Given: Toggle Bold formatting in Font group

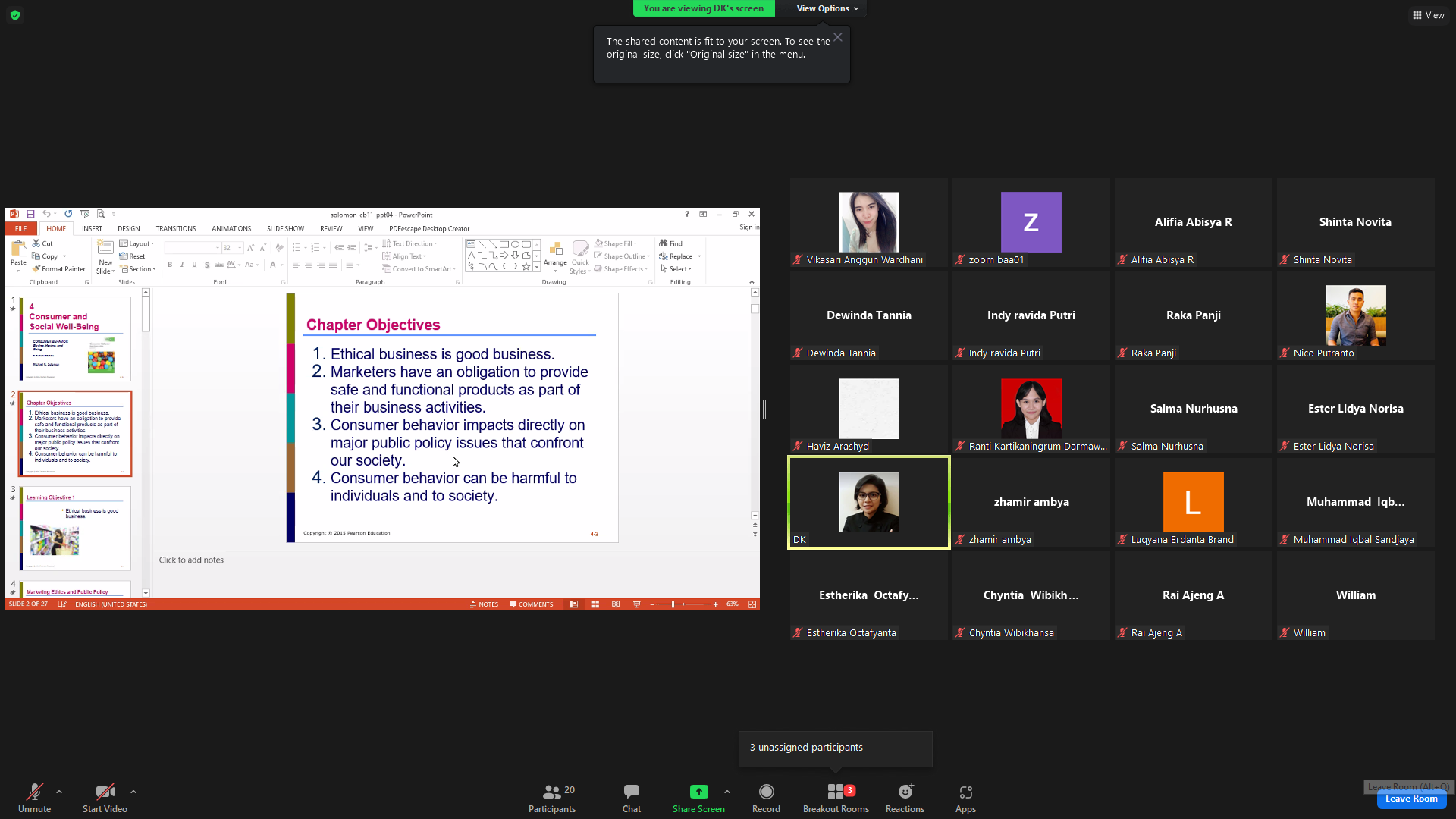Looking at the screenshot, I should click(x=170, y=265).
